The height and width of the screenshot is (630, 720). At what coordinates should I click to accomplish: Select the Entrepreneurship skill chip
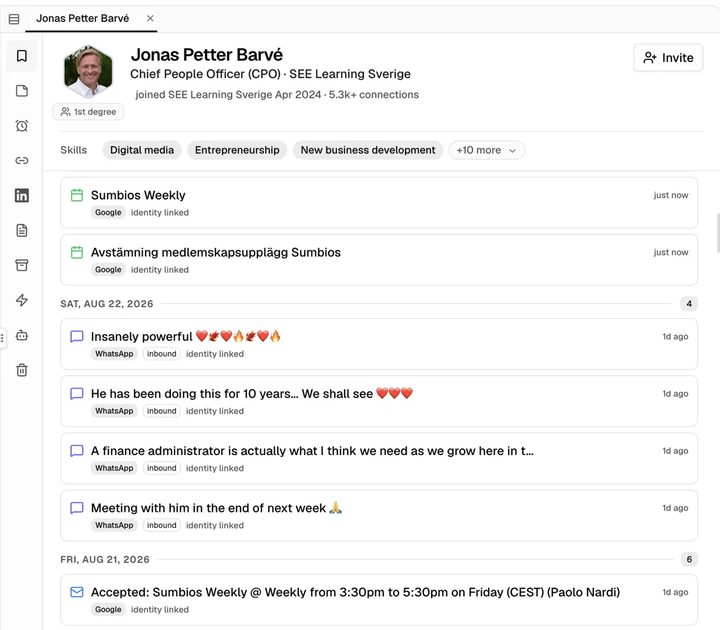coord(237,150)
